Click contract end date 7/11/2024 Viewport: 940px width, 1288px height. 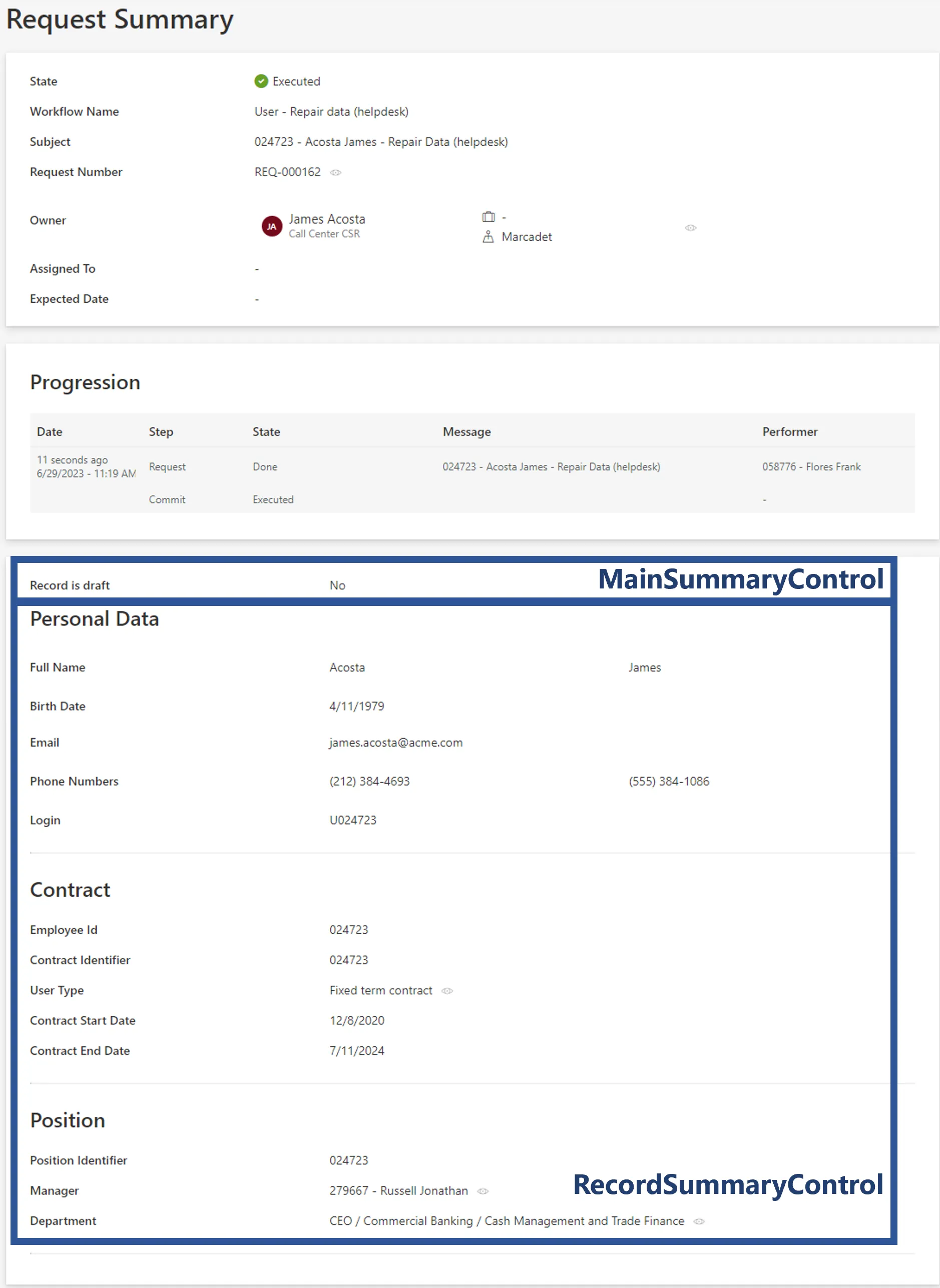tap(357, 1051)
